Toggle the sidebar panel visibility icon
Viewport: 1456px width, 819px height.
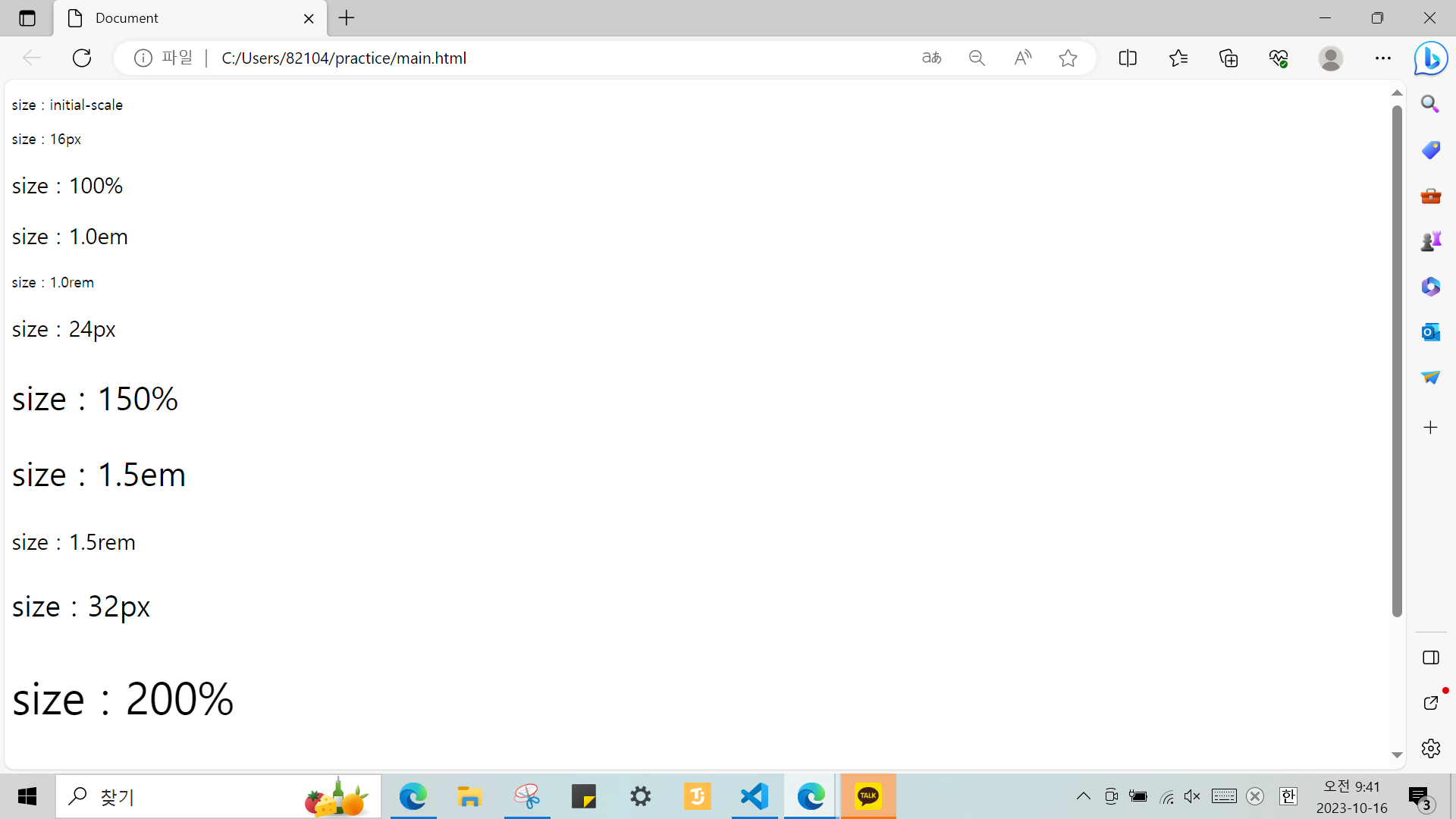pyautogui.click(x=1430, y=657)
